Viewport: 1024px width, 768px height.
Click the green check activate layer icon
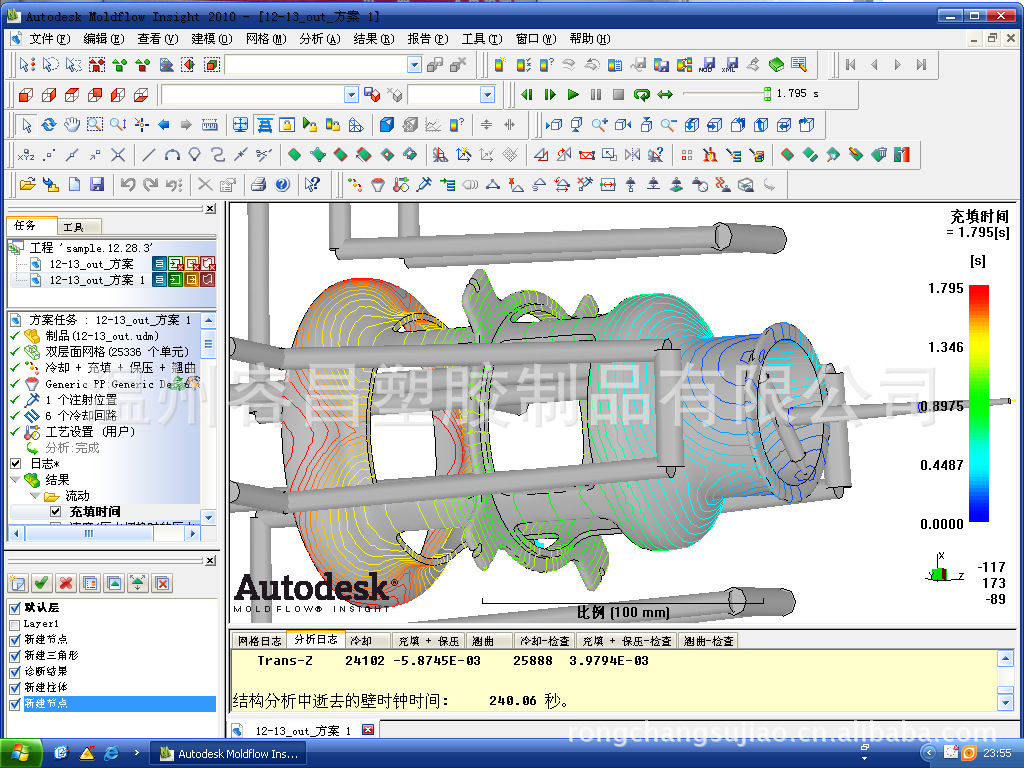coord(42,583)
